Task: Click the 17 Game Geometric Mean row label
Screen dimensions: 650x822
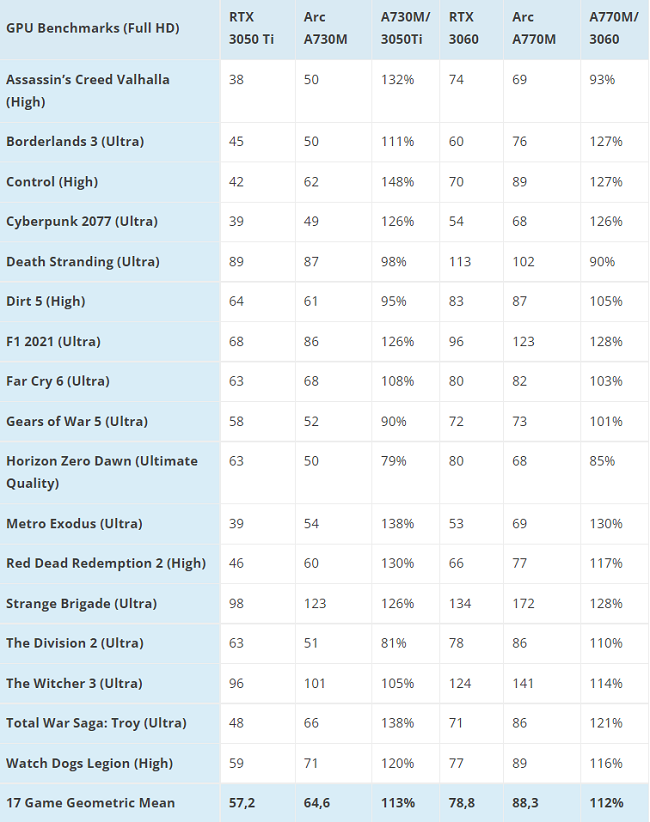Action: pyautogui.click(x=90, y=803)
